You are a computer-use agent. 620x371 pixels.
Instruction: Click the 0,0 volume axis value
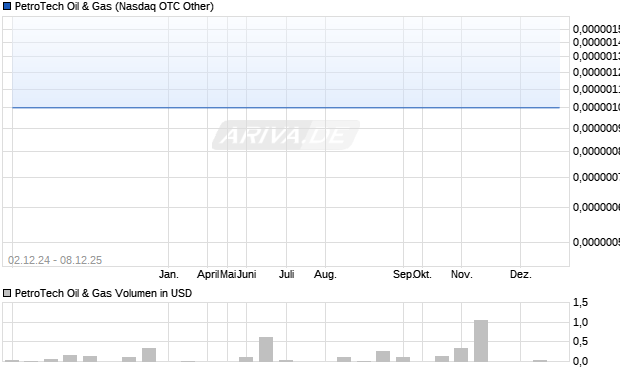pos(580,361)
